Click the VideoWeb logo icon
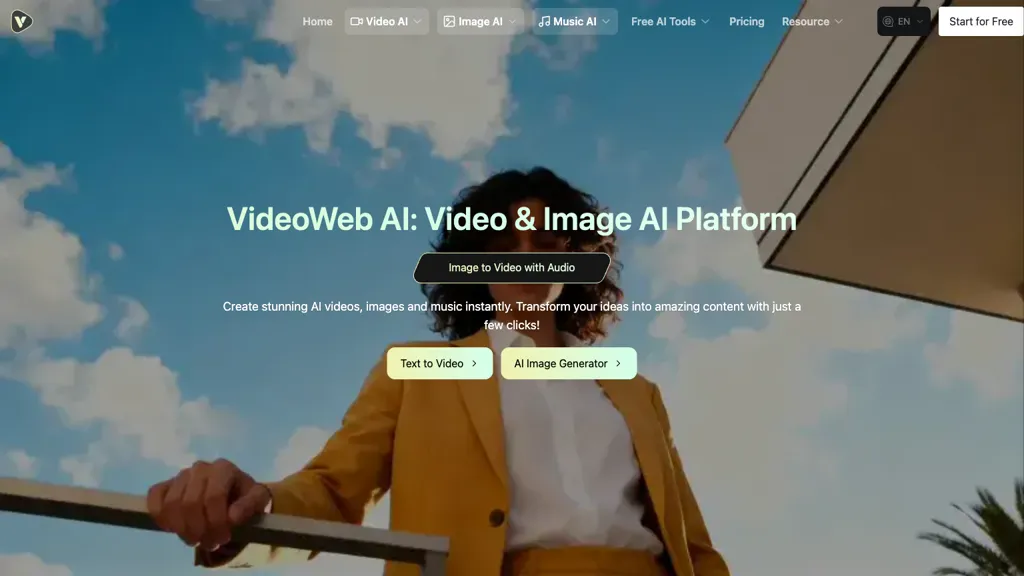The image size is (1024, 576). (21, 20)
